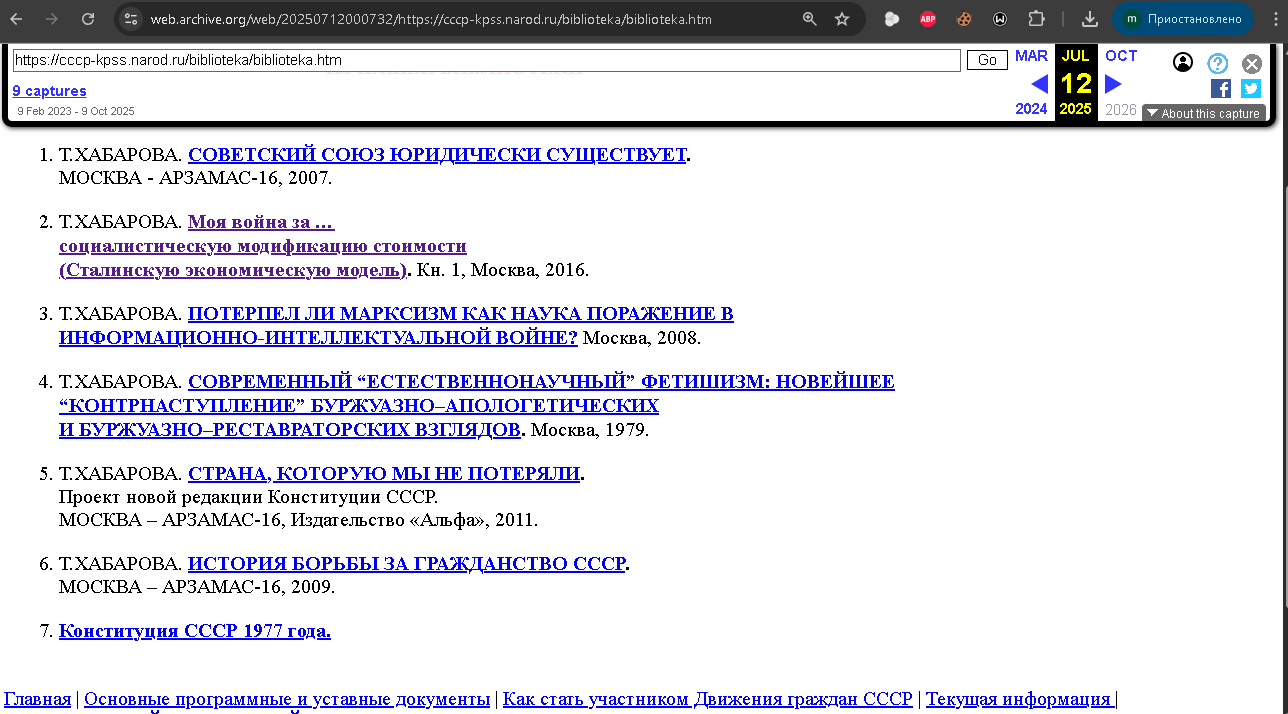Open the AdBlock Plus extension icon
Screen dimensions: 1288x714
(x=928, y=19)
